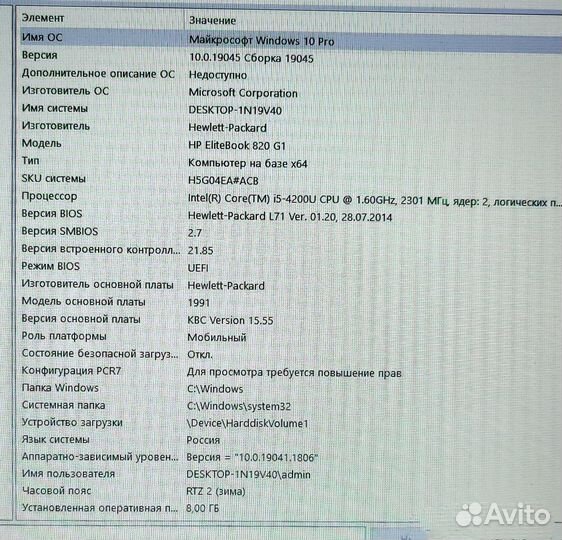Click SKU value 'H5G04EA#ACB'

pos(223,181)
